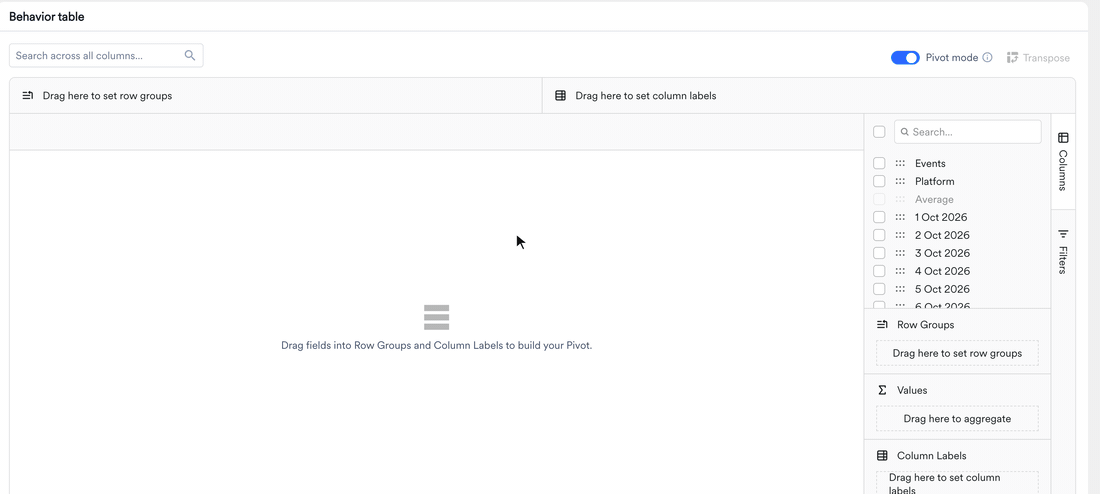Open the Filters side tab
1100x494 pixels.
pos(1063,251)
